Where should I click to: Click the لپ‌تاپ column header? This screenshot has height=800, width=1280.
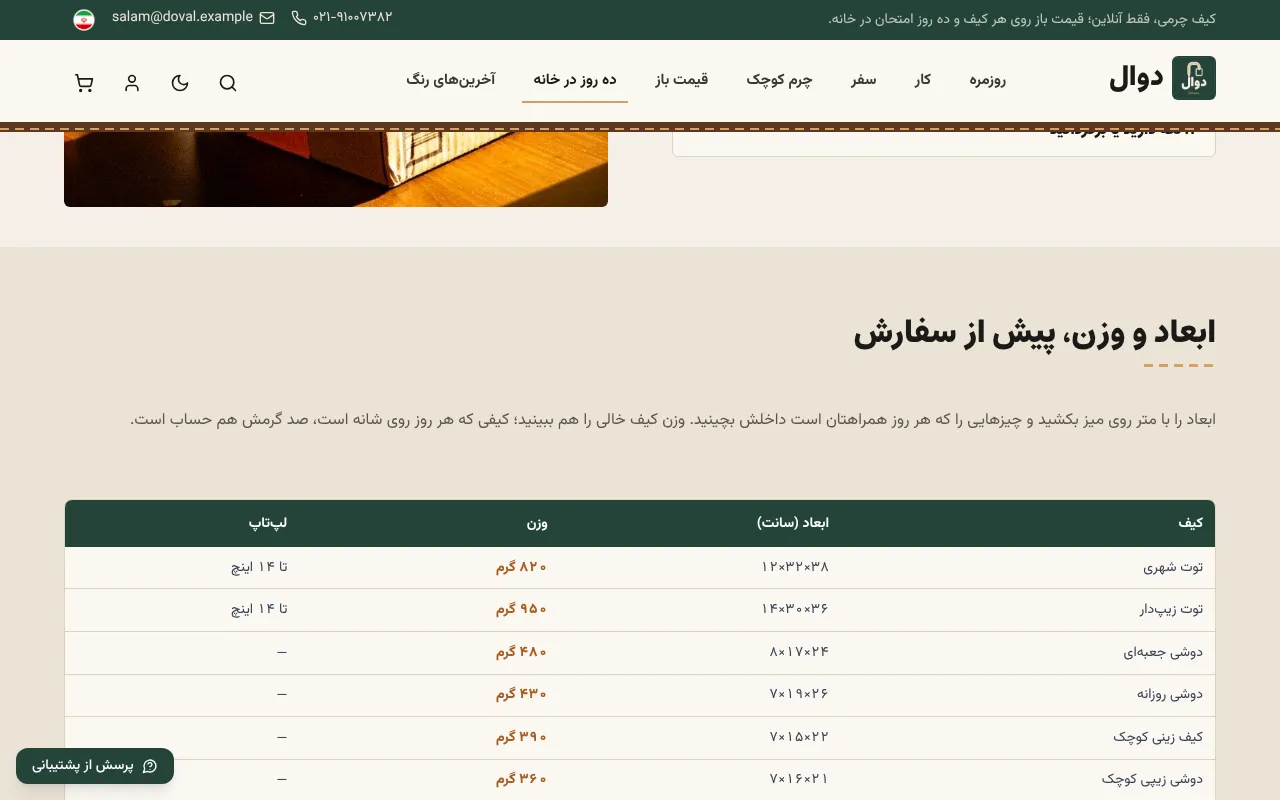(x=268, y=523)
